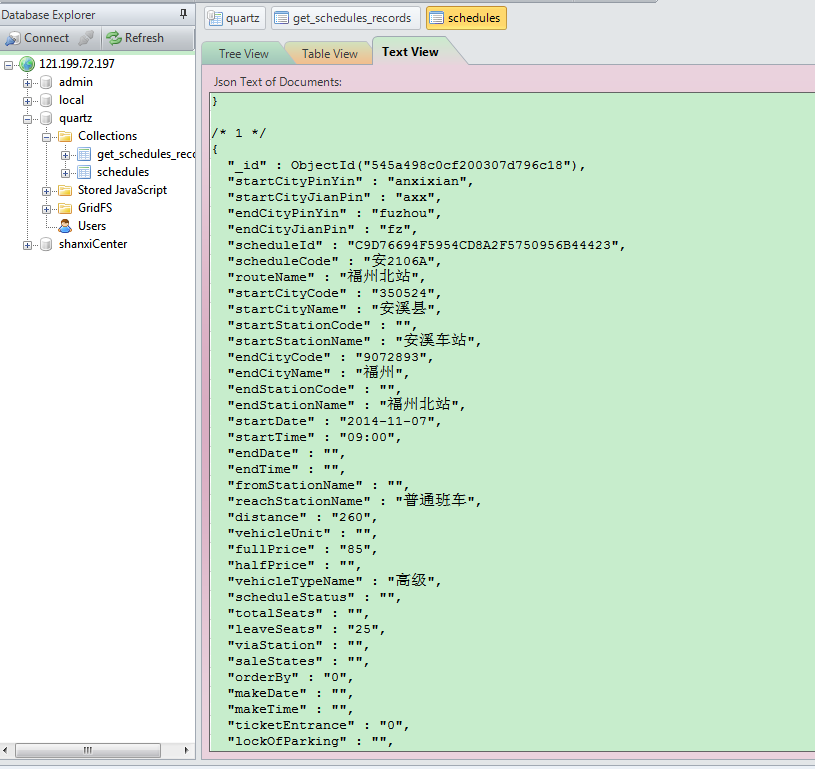Image resolution: width=815 pixels, height=769 pixels.
Task: Expand the Stored JavaScript node
Action: (x=46, y=191)
